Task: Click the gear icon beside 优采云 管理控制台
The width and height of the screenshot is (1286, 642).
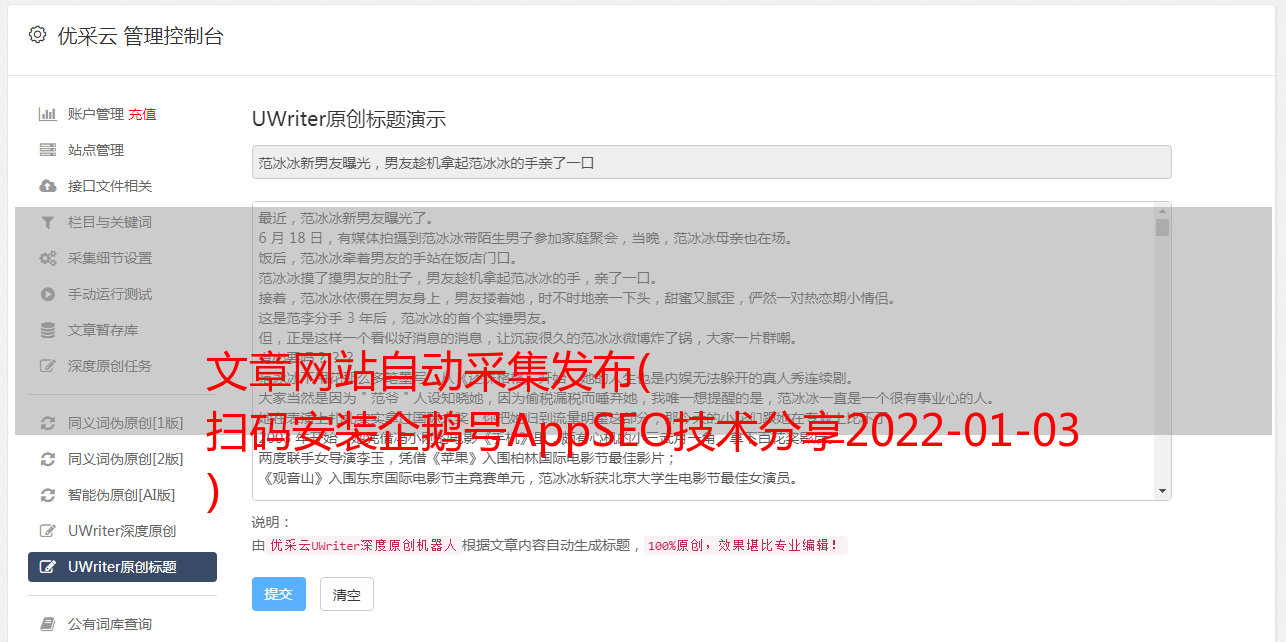Action: 37,35
